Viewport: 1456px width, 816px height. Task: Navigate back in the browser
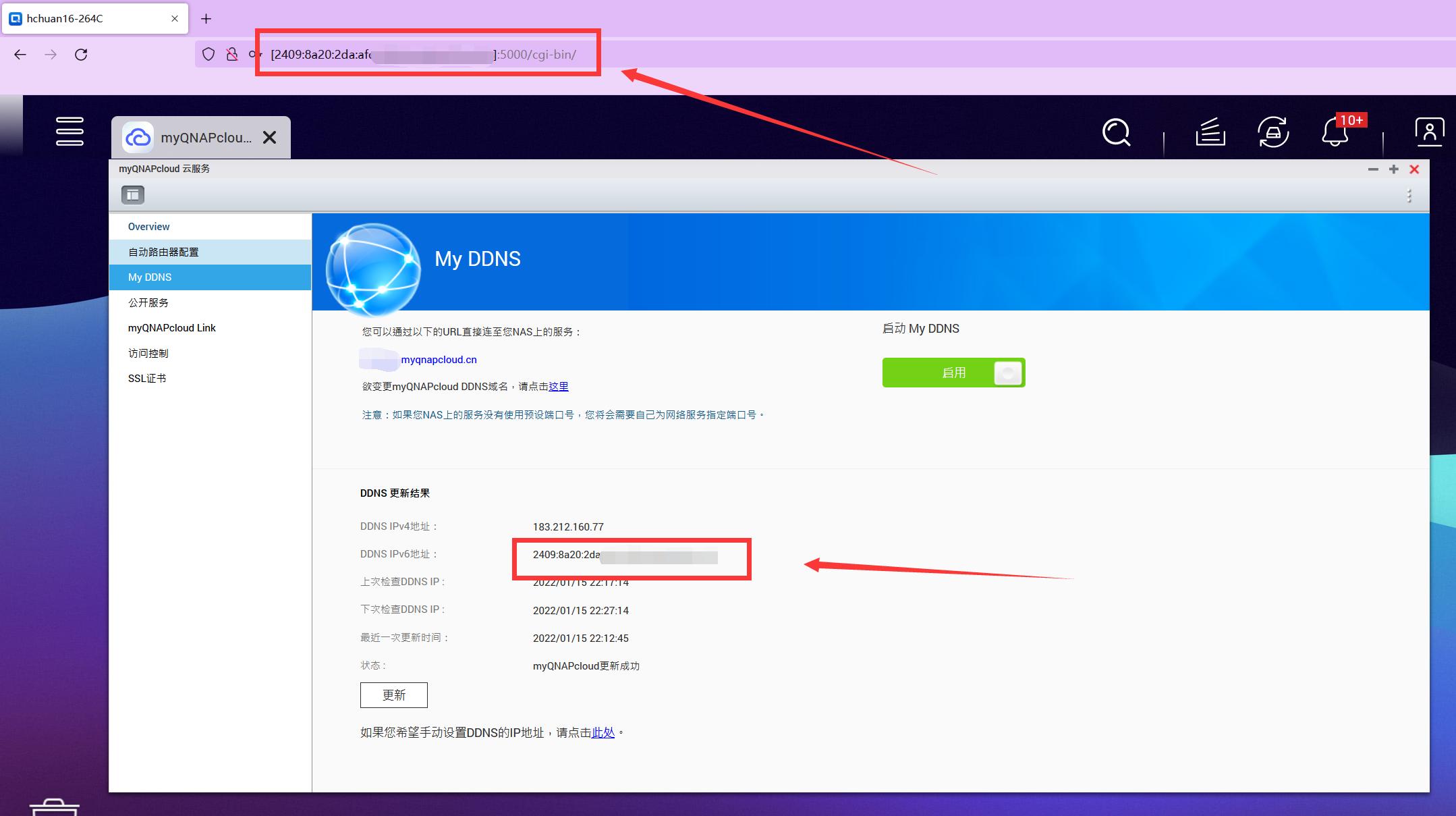click(20, 55)
